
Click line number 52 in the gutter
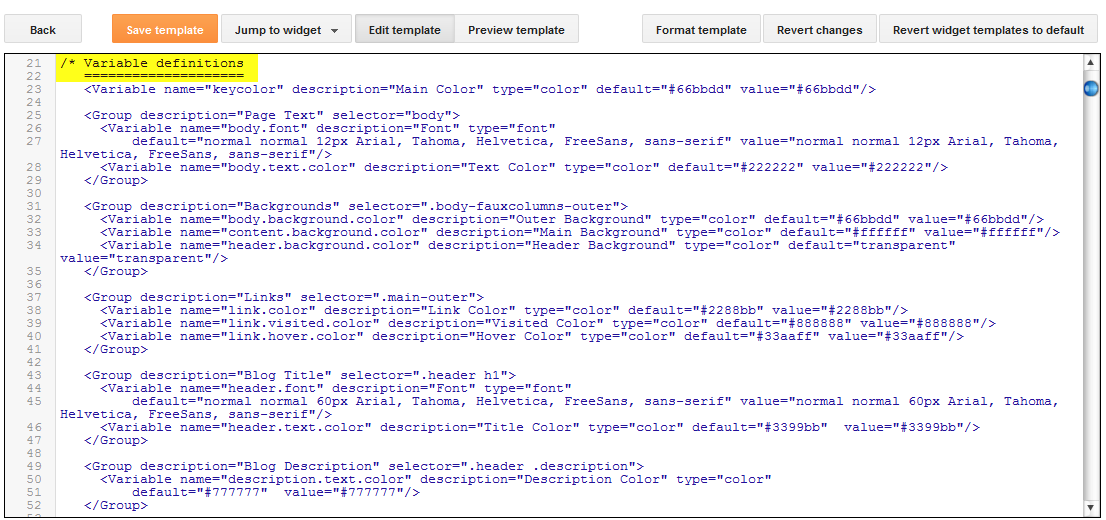click(x=34, y=505)
